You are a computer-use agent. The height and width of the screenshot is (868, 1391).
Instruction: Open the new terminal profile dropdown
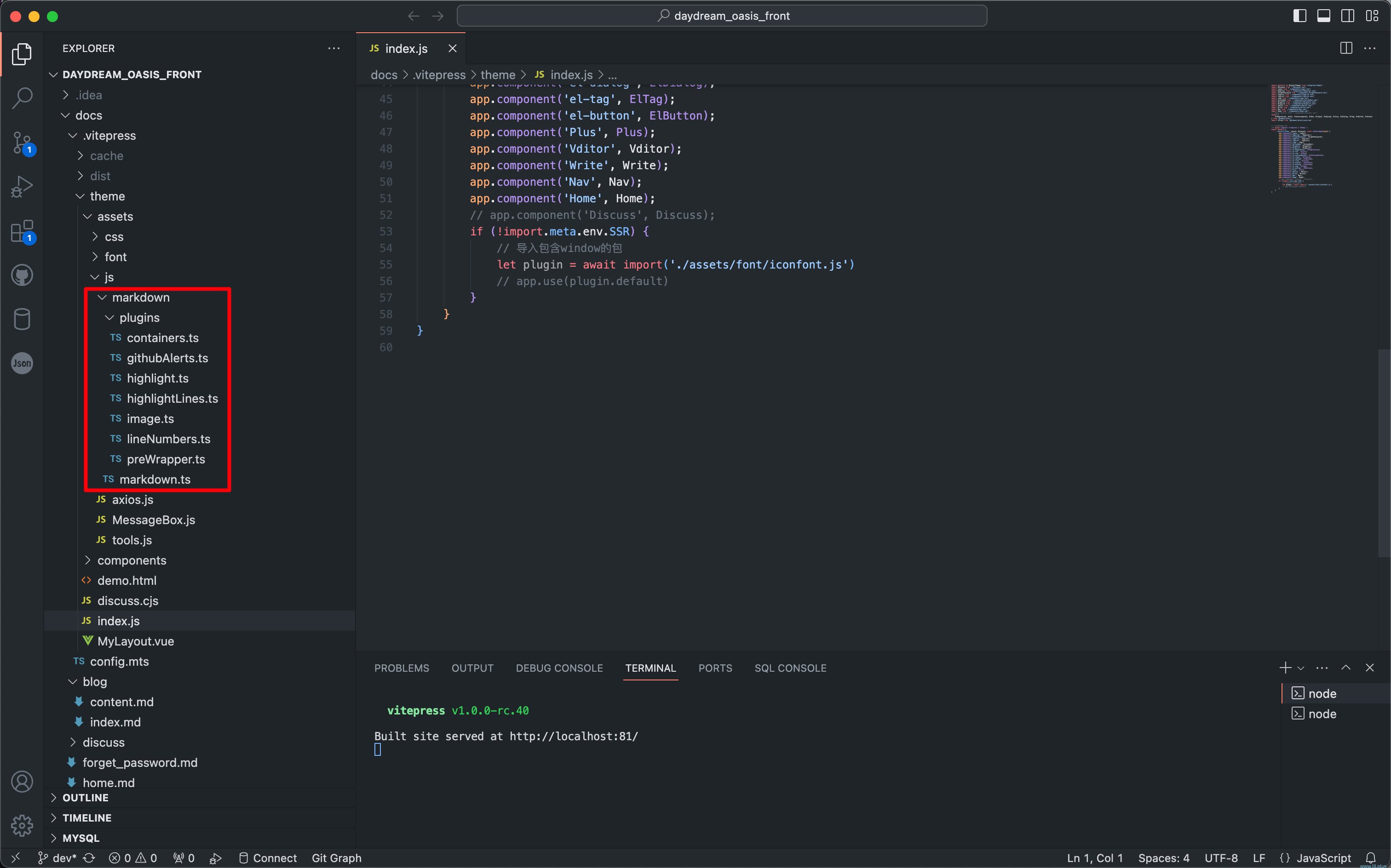1301,668
